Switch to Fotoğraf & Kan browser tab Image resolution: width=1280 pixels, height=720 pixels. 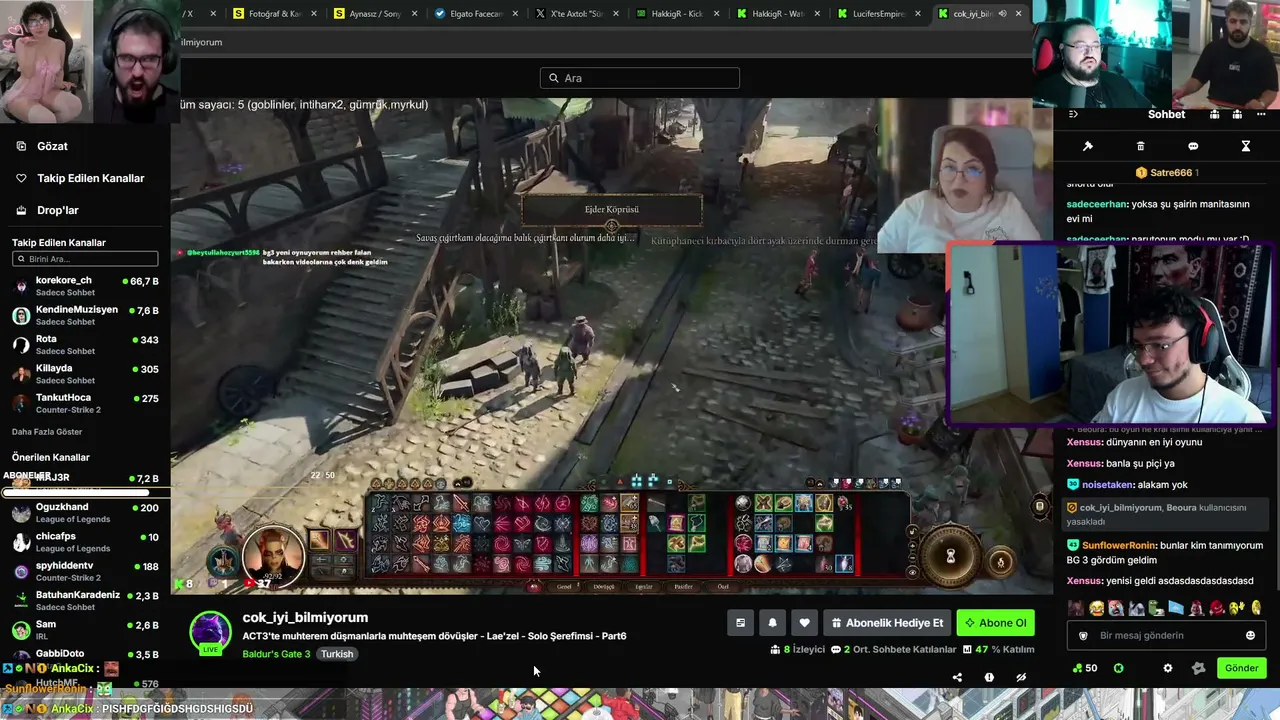tap(274, 14)
